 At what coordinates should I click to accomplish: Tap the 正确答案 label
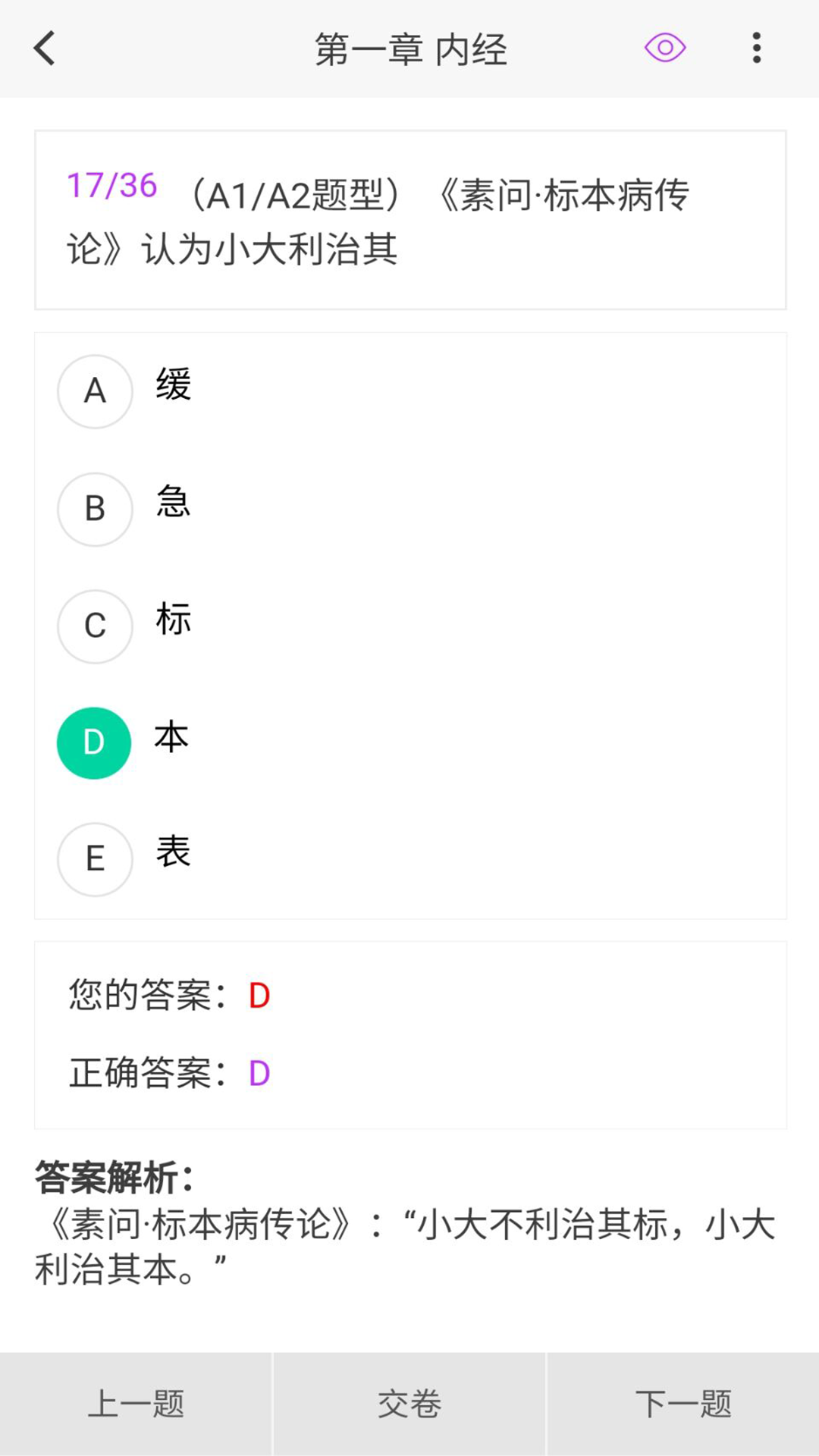pos(144,1072)
